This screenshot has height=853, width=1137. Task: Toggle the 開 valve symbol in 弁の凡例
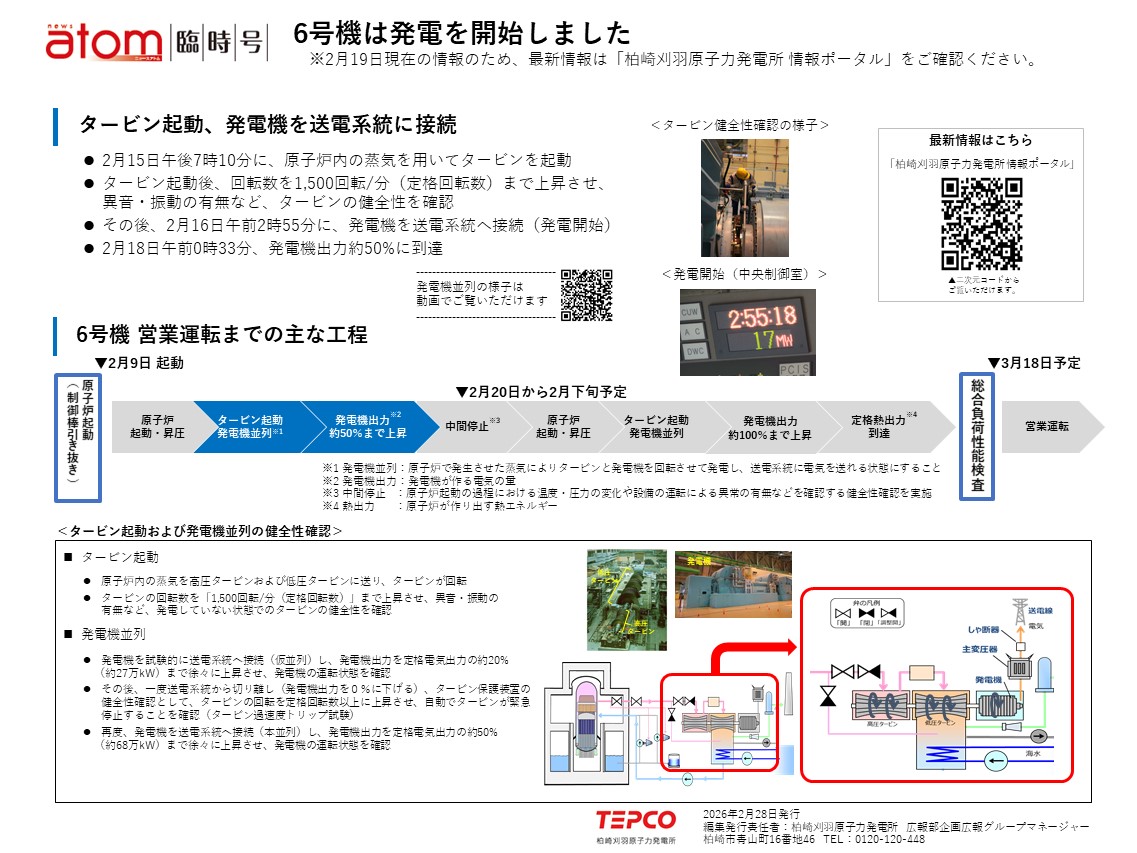point(842,612)
